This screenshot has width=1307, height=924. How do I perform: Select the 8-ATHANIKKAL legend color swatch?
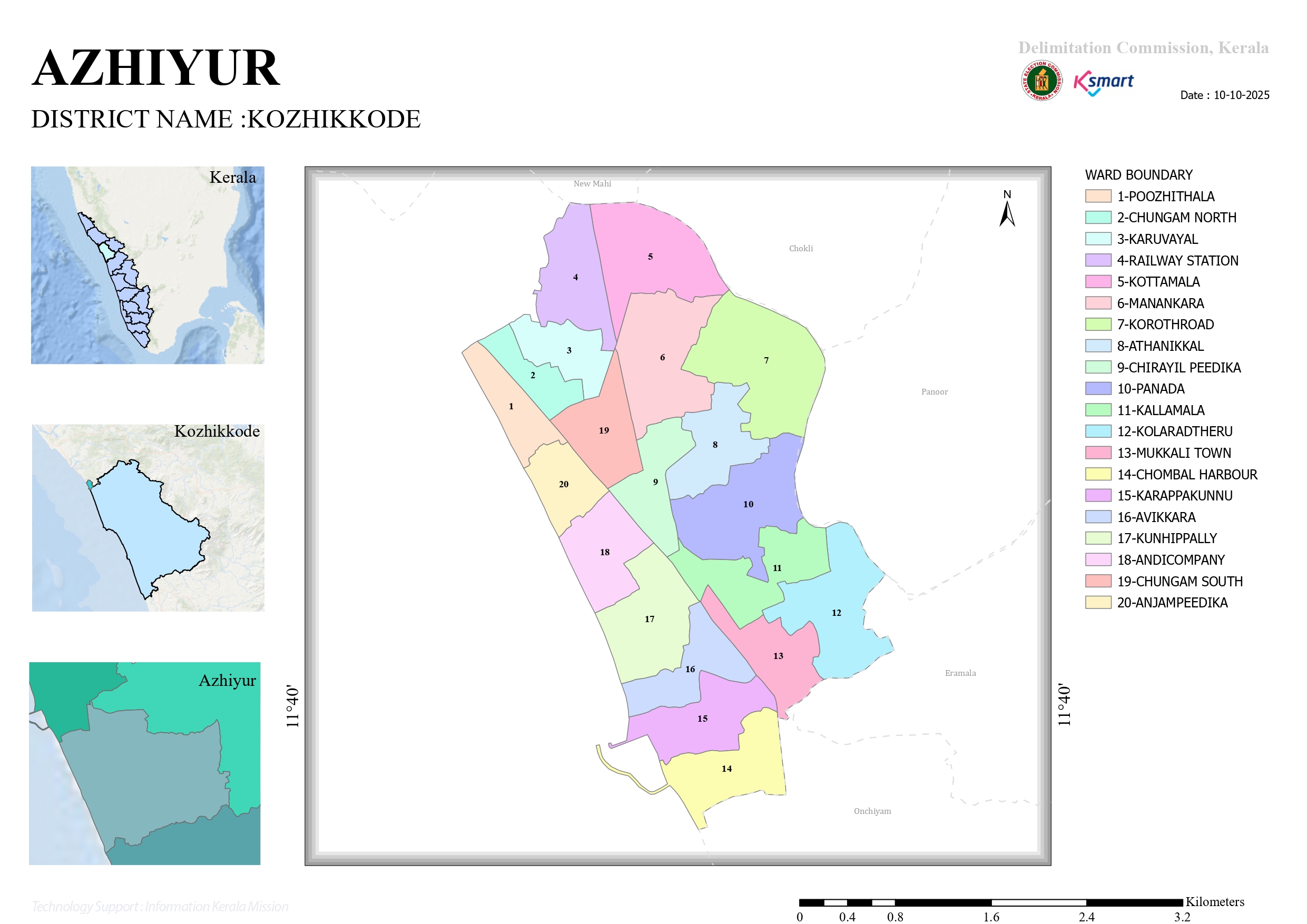[x=1098, y=346]
